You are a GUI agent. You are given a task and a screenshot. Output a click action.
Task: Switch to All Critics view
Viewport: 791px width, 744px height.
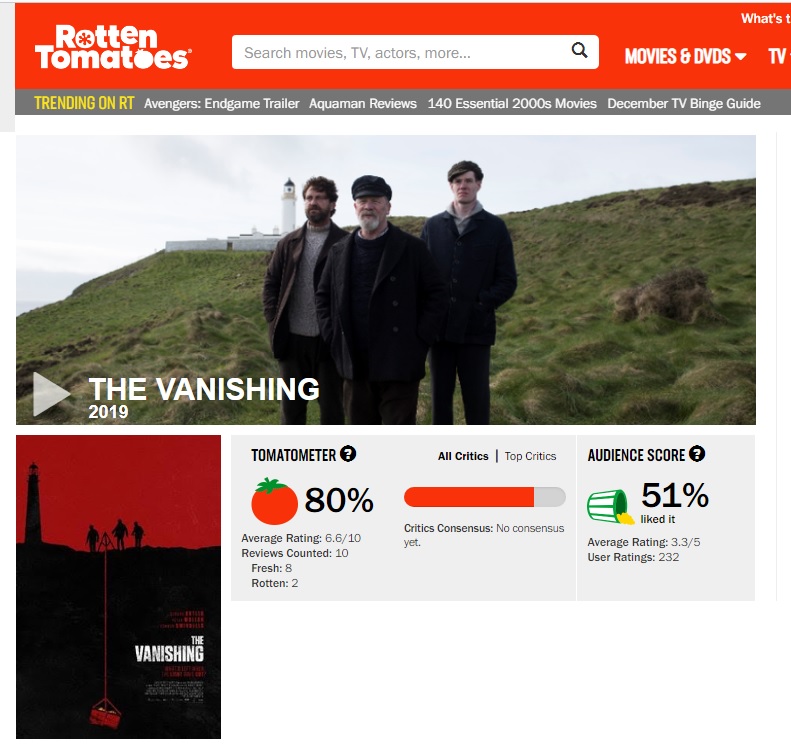coord(463,456)
